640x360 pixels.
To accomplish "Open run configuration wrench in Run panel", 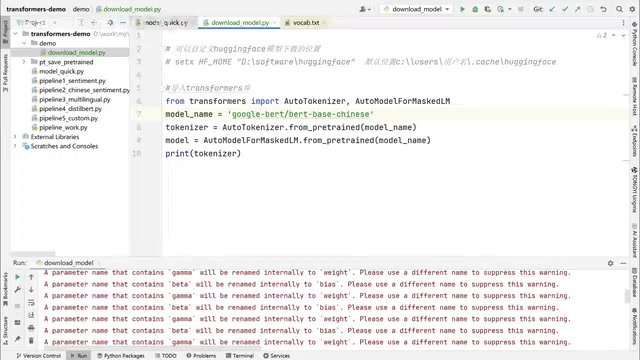I will coord(18,289).
